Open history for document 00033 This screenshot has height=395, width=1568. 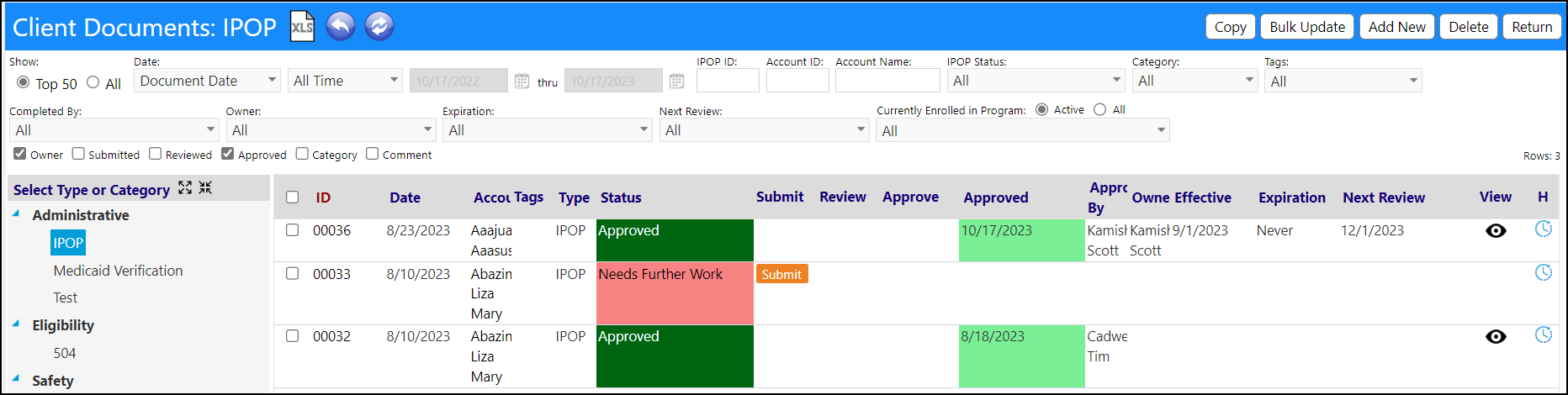point(1543,272)
